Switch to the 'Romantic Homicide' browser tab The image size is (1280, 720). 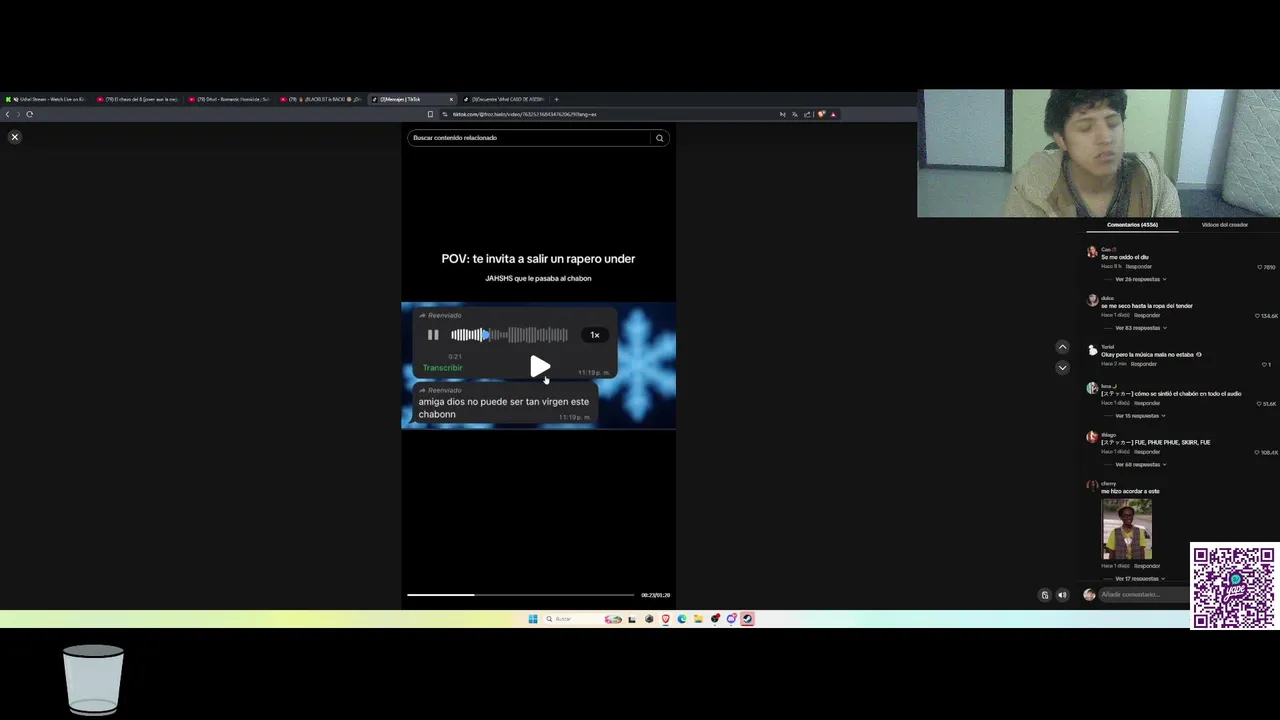[232, 99]
